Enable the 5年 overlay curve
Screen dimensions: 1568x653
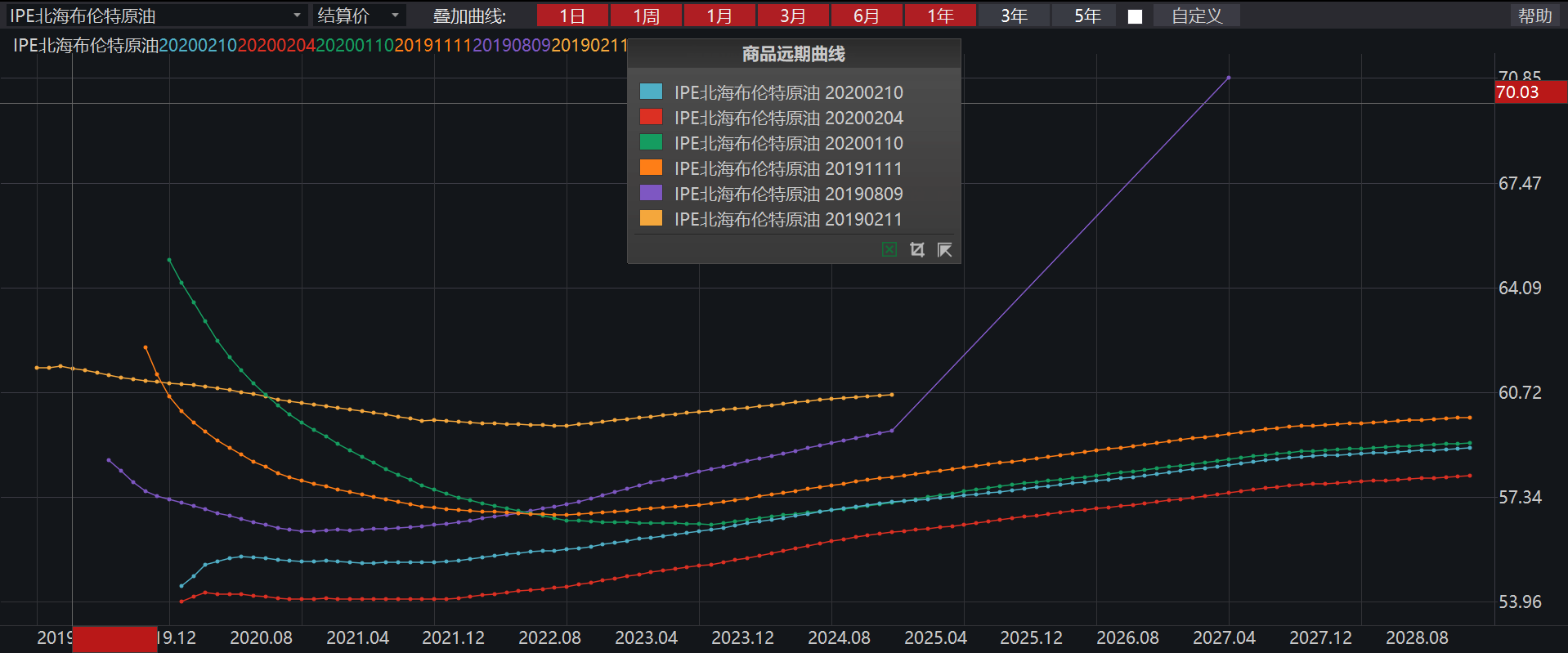click(x=1087, y=16)
